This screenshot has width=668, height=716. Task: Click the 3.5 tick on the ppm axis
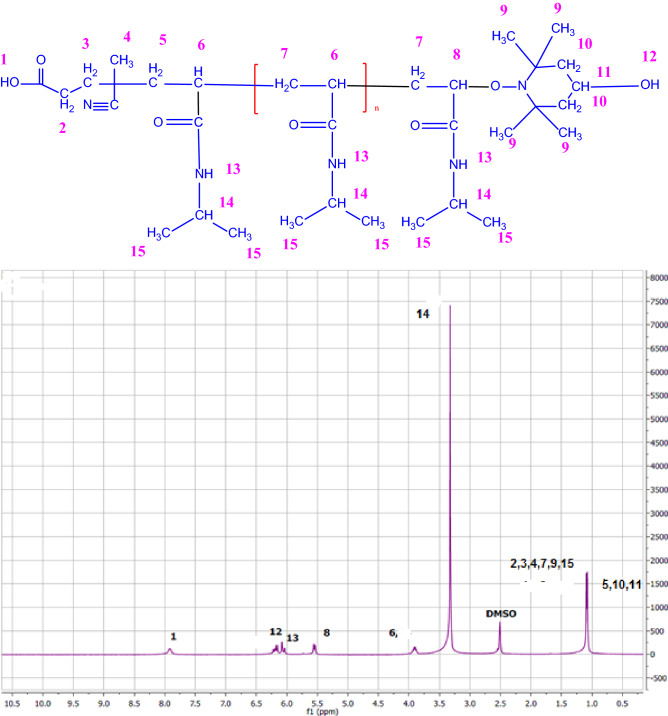tap(439, 704)
